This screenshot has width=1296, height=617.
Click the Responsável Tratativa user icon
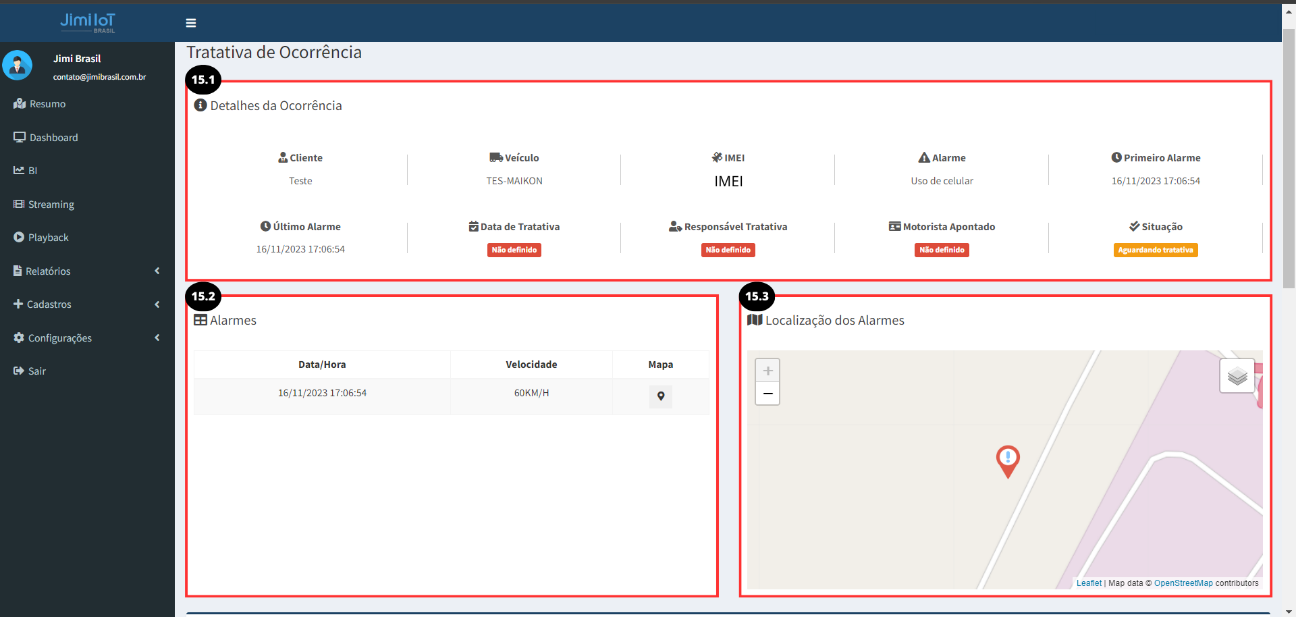pos(675,227)
